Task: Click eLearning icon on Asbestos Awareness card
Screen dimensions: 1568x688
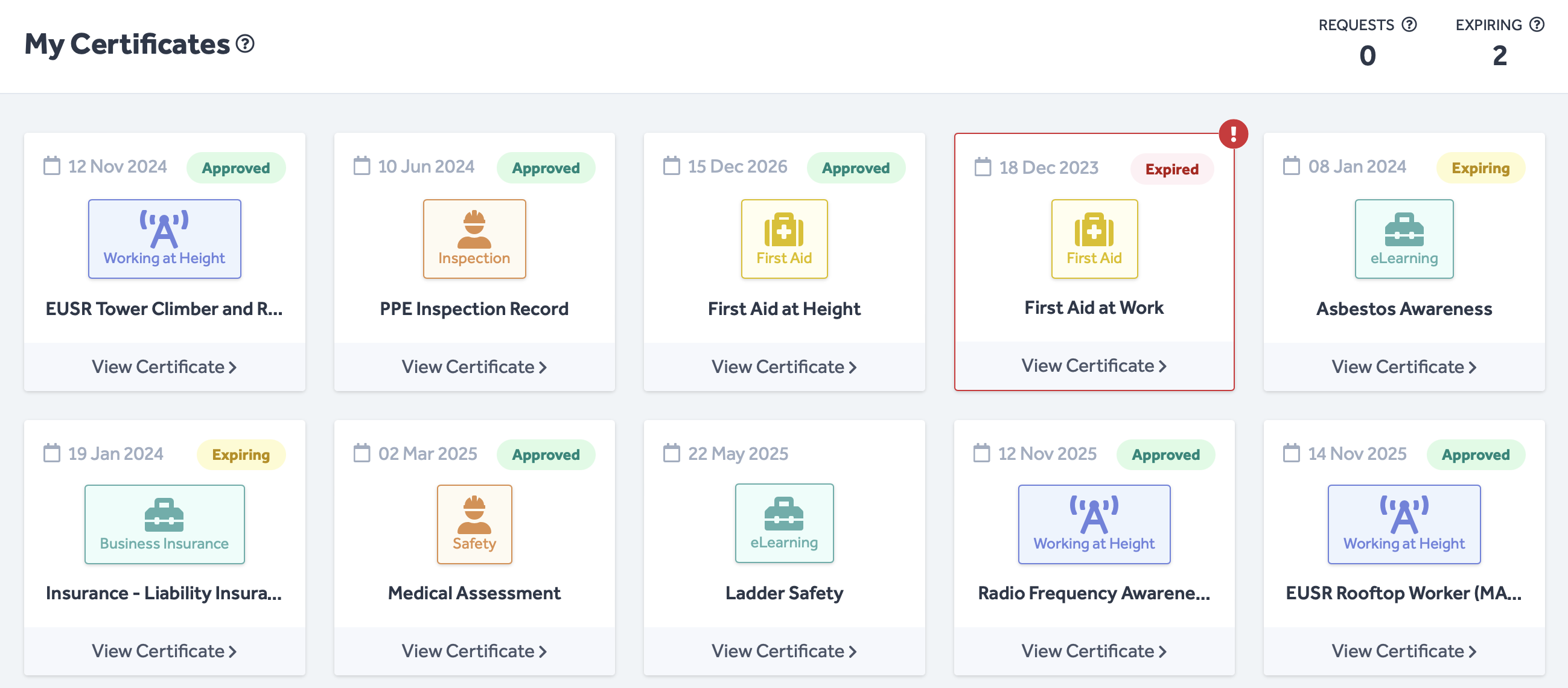Action: pyautogui.click(x=1404, y=238)
